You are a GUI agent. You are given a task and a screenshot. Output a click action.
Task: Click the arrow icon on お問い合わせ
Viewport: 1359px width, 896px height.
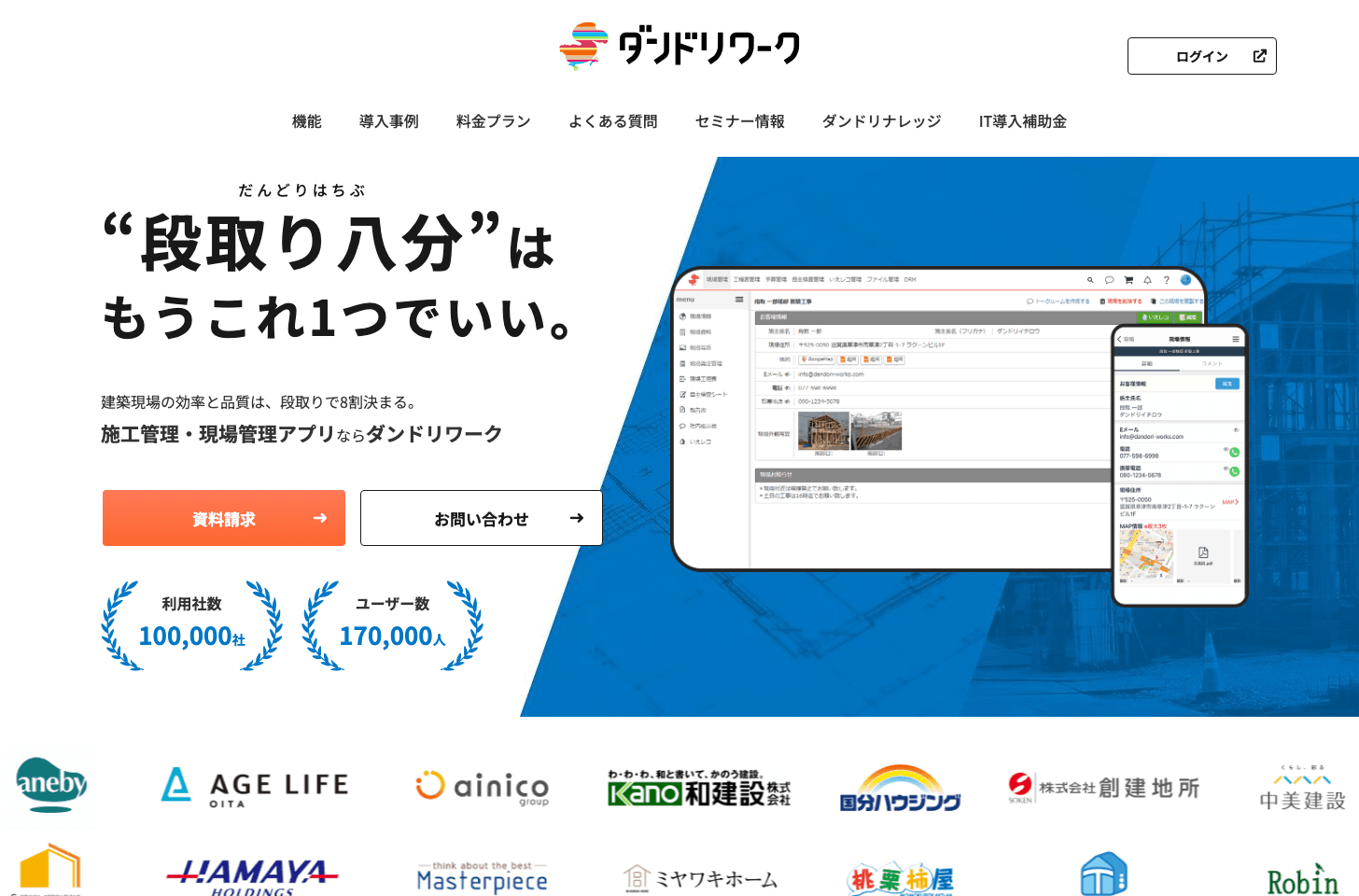point(577,518)
